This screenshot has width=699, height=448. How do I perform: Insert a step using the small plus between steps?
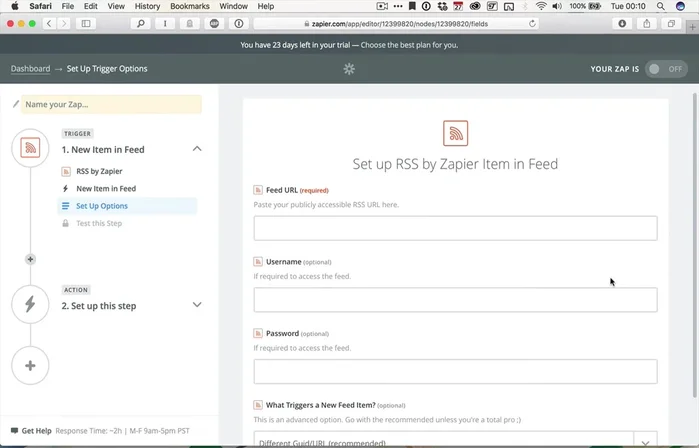(x=30, y=259)
